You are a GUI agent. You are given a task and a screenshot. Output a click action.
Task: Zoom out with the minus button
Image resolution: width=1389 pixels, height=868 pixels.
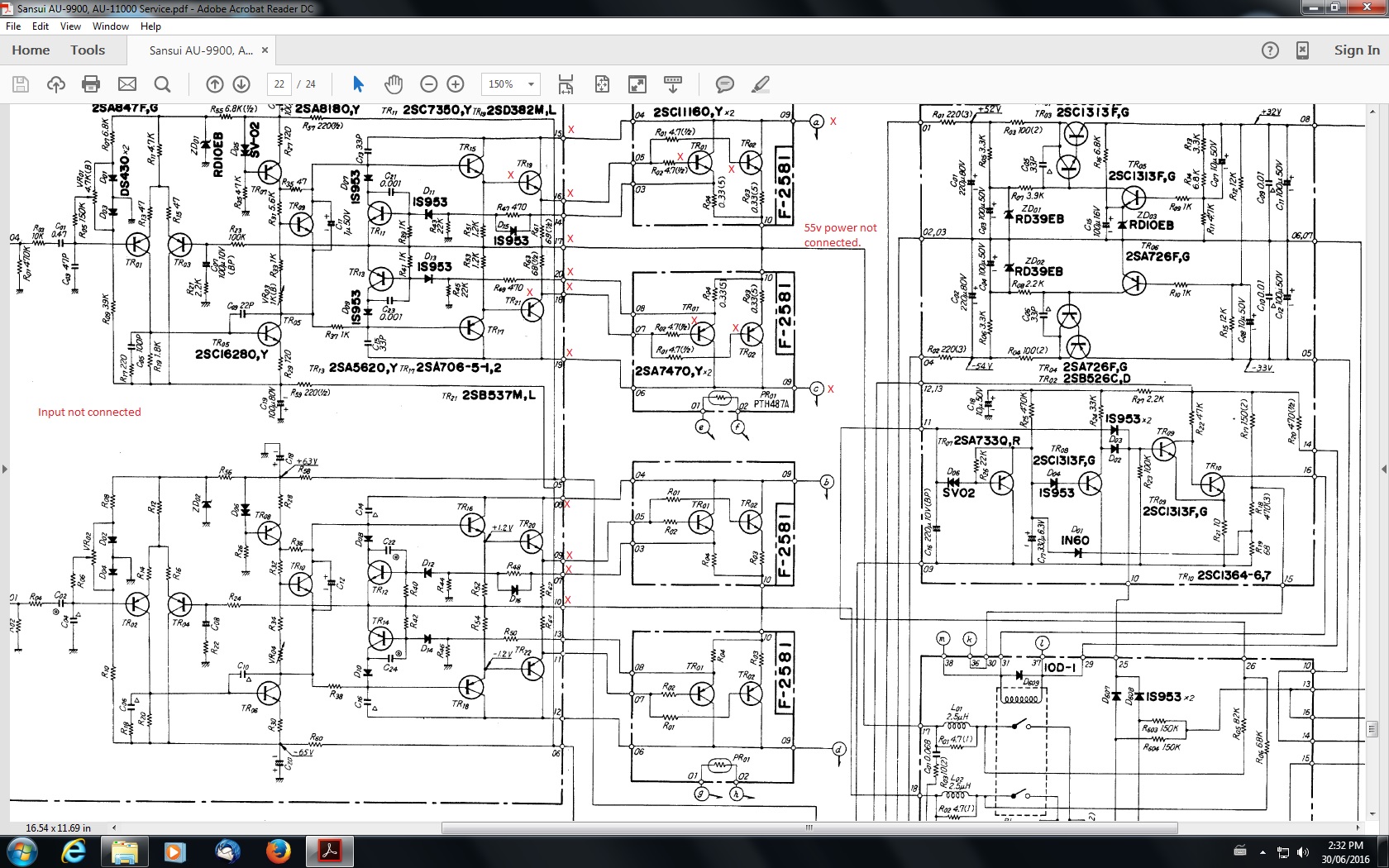click(x=428, y=84)
